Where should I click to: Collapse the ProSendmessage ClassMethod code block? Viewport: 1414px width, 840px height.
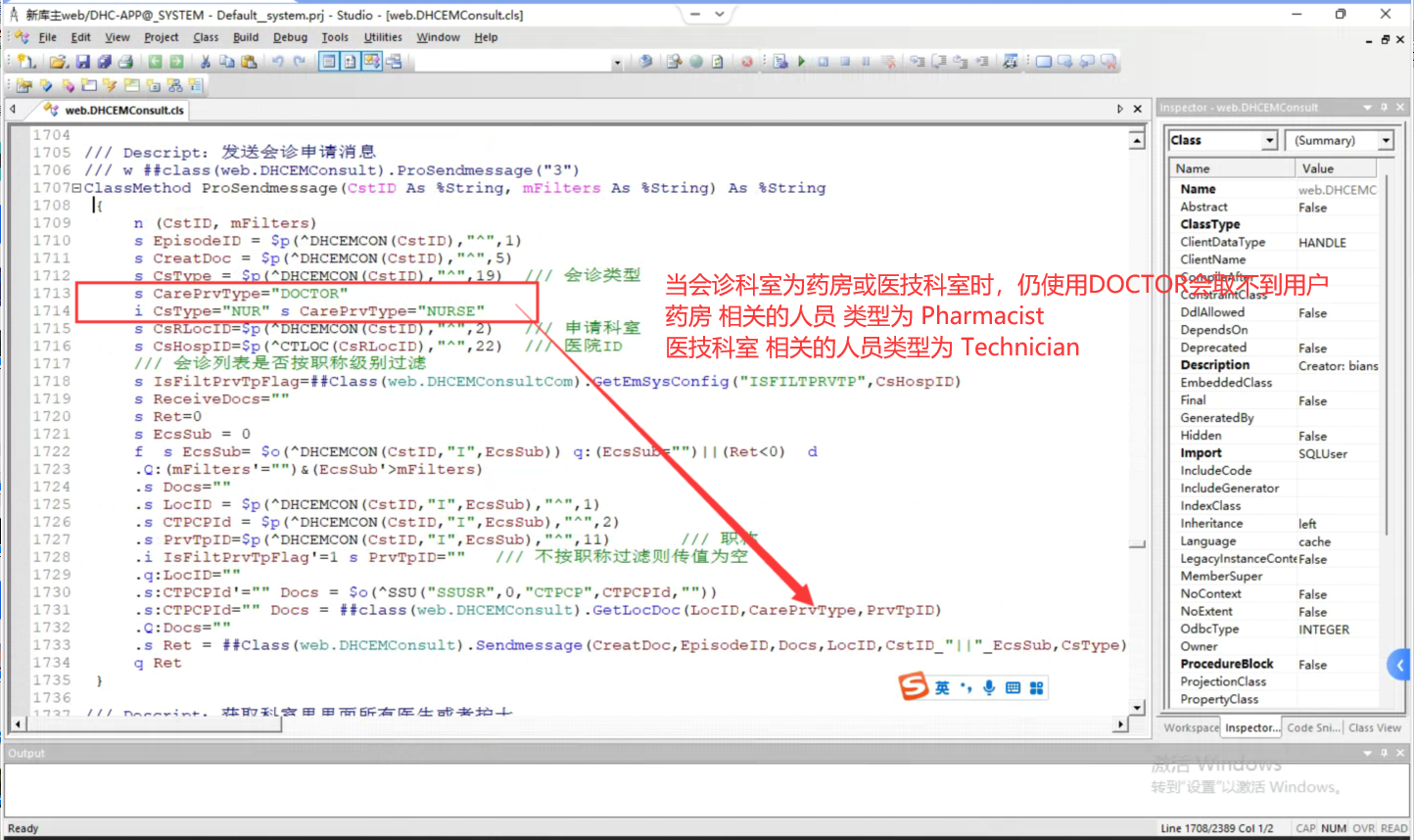pos(76,188)
